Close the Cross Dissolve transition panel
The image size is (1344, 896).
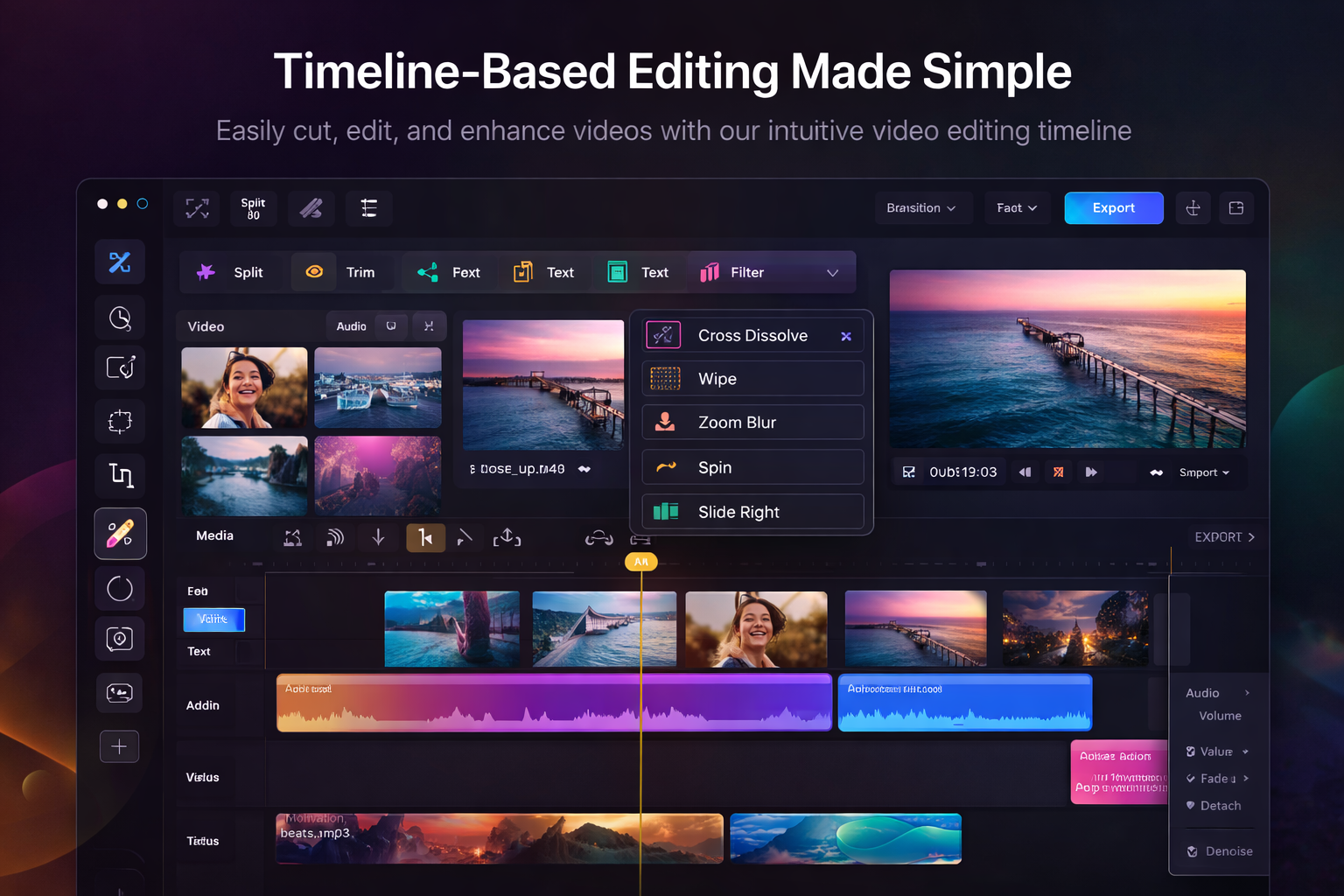(x=845, y=335)
